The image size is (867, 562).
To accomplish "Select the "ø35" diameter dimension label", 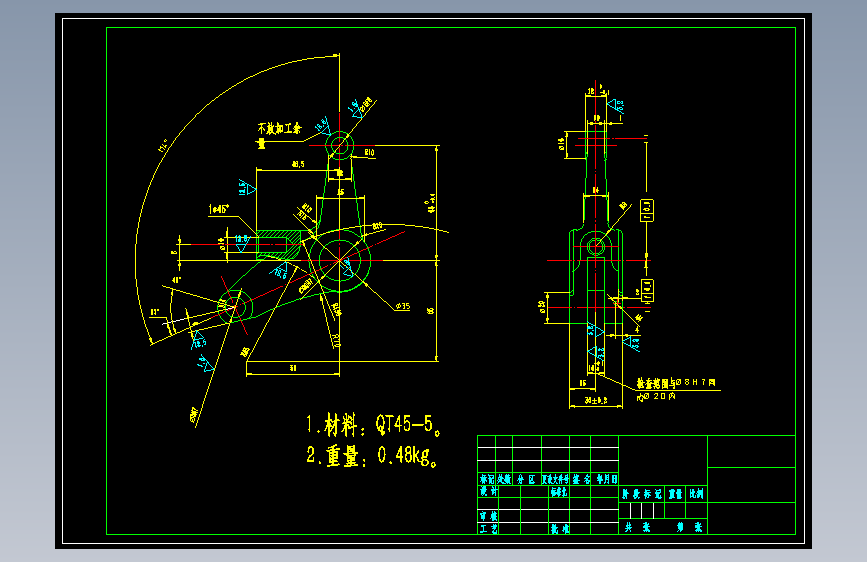I will 403,306.
